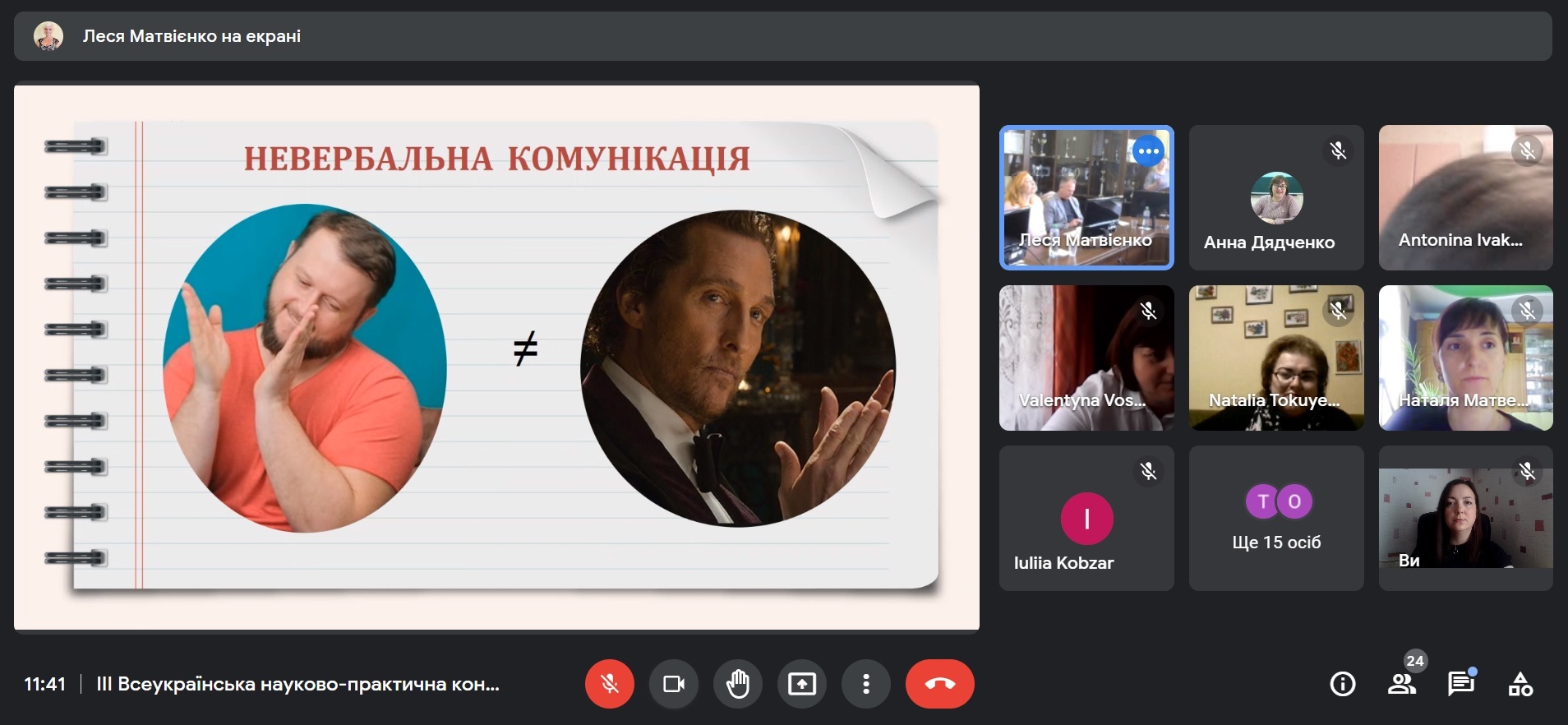This screenshot has width=1568, height=725.
Task: Click muted mic icon on Valentyna Vos tile
Action: coord(1148,311)
